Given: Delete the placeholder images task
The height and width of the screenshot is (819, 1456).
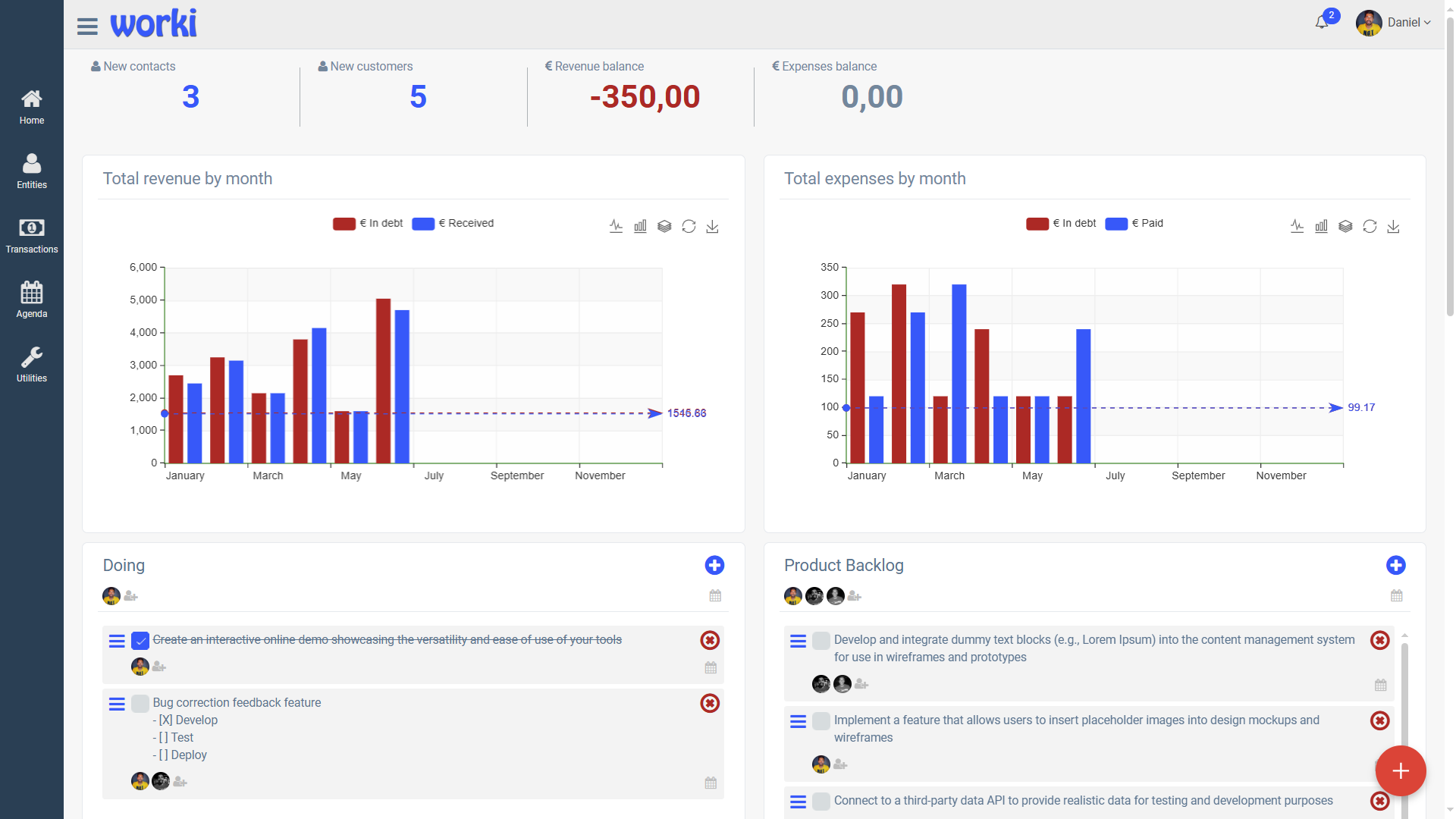Looking at the screenshot, I should pyautogui.click(x=1380, y=720).
